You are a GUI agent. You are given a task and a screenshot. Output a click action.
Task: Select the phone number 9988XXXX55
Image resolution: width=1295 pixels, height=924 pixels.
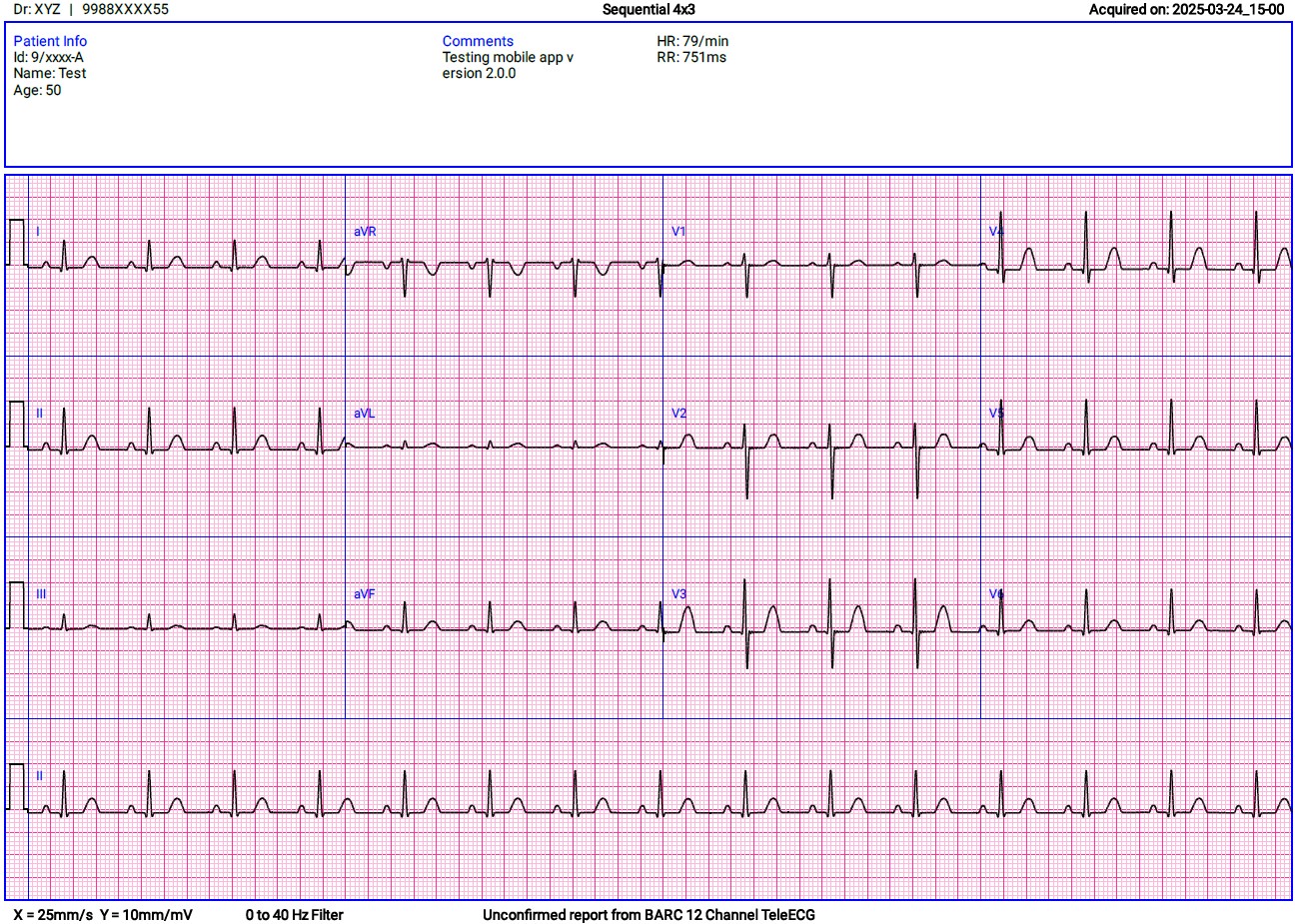pyautogui.click(x=125, y=9)
